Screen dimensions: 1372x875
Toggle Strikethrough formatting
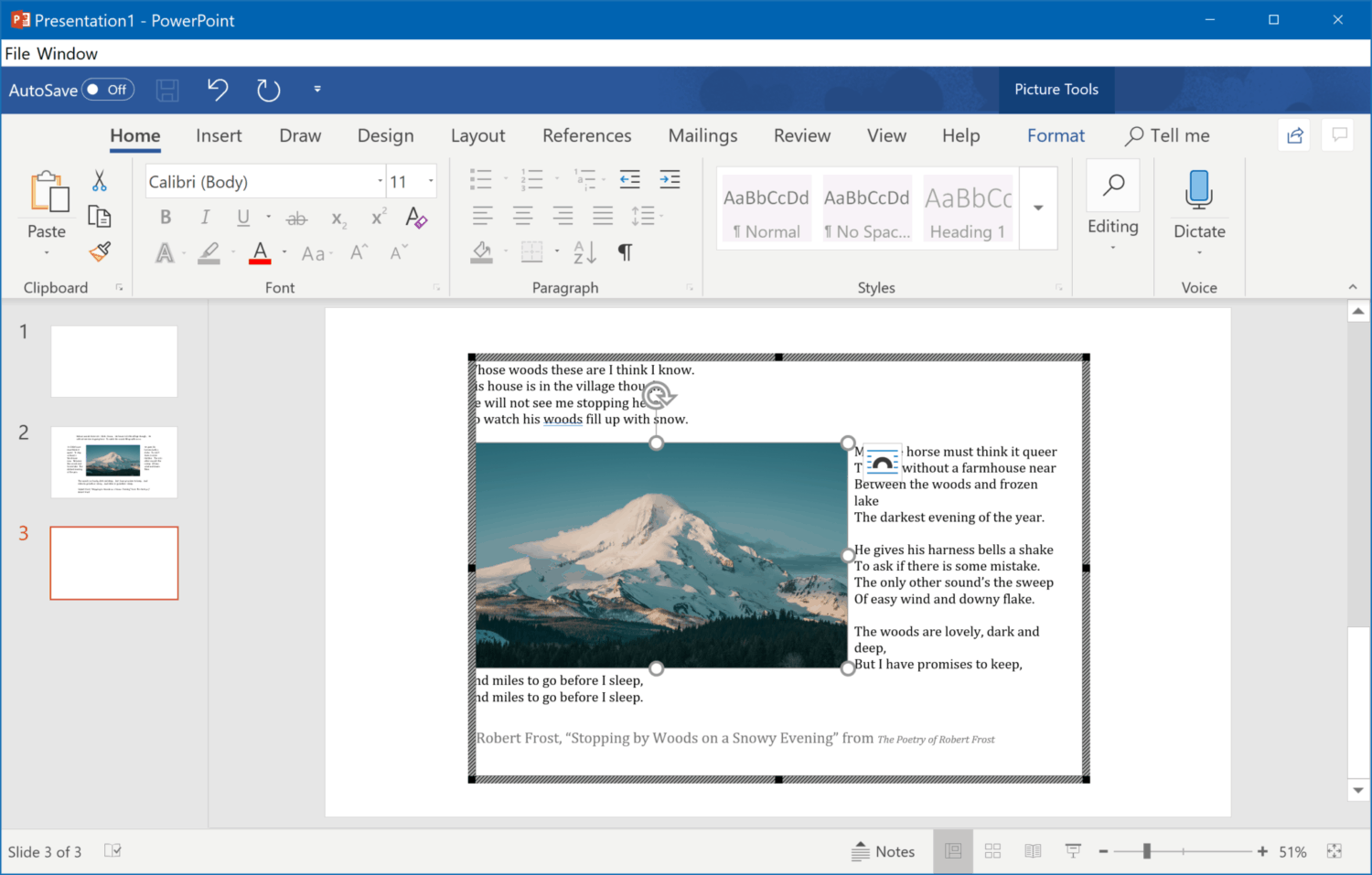click(x=296, y=219)
